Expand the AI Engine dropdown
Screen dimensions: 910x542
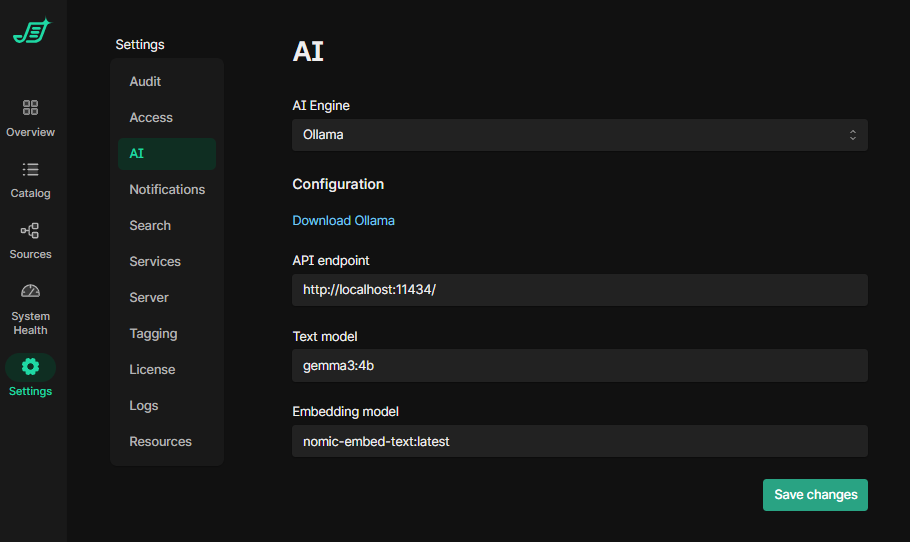click(x=579, y=135)
